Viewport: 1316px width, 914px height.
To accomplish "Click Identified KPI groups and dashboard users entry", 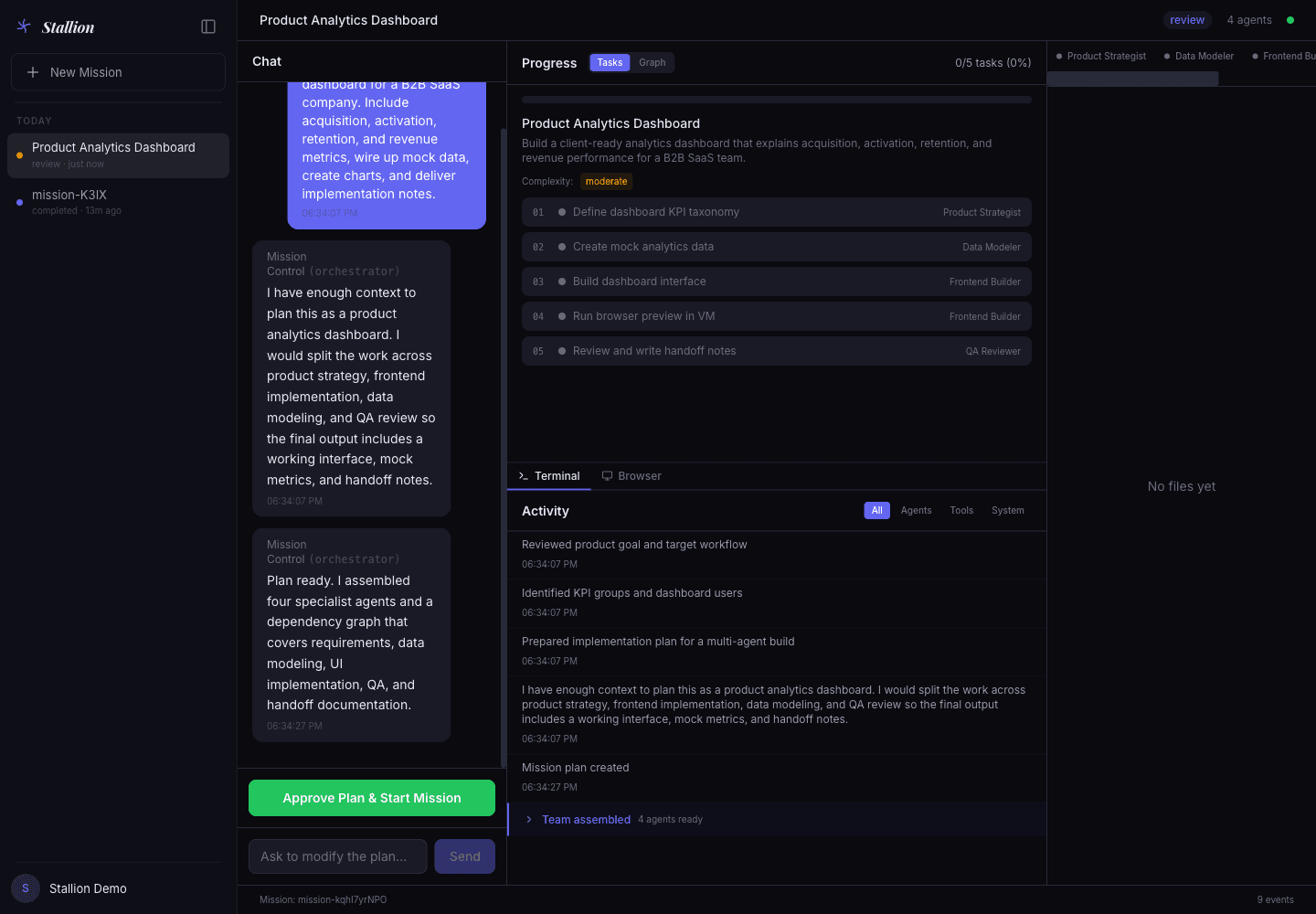I will (x=777, y=602).
